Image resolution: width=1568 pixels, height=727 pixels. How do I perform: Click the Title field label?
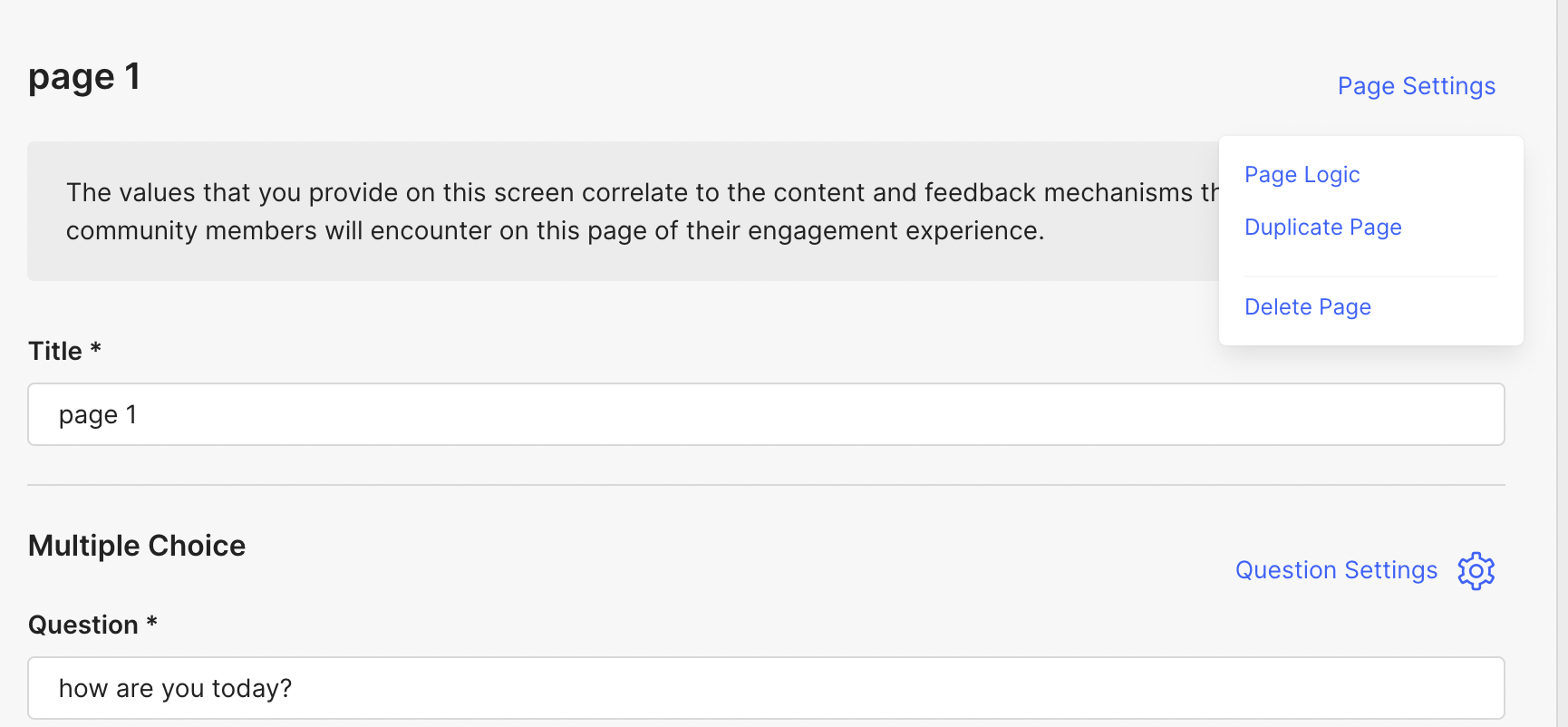click(55, 351)
